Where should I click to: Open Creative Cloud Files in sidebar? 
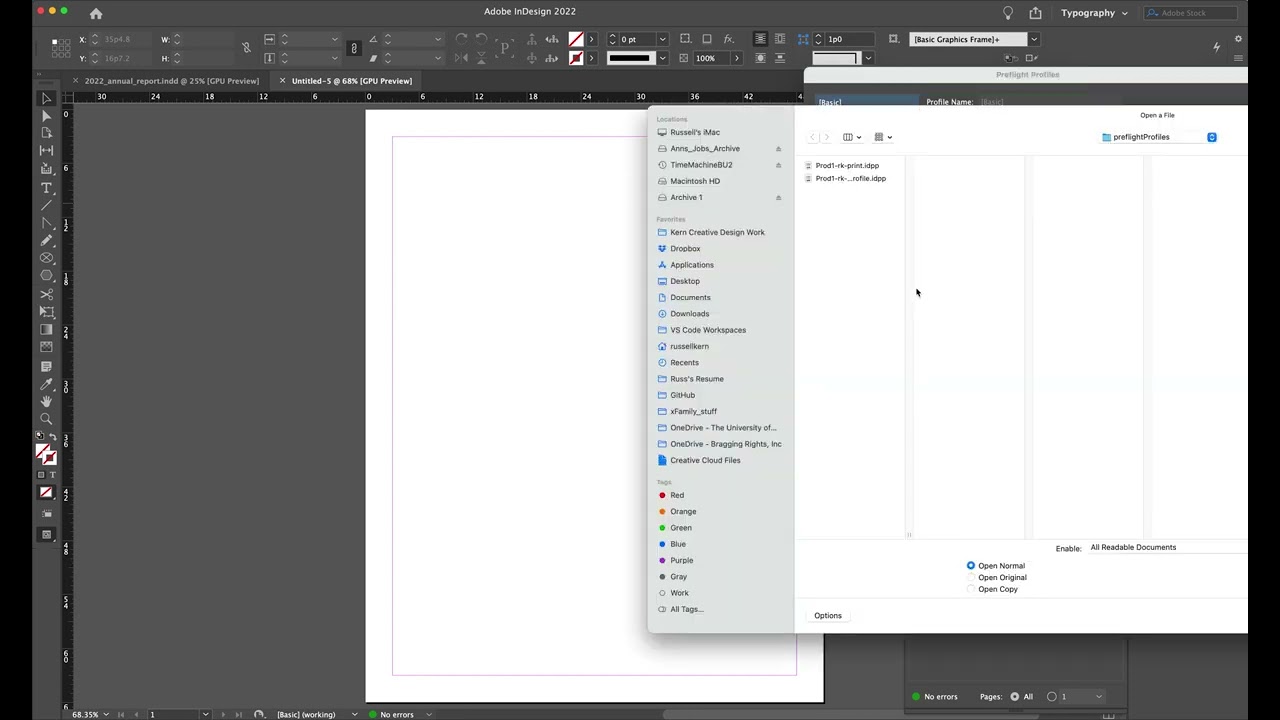(705, 460)
